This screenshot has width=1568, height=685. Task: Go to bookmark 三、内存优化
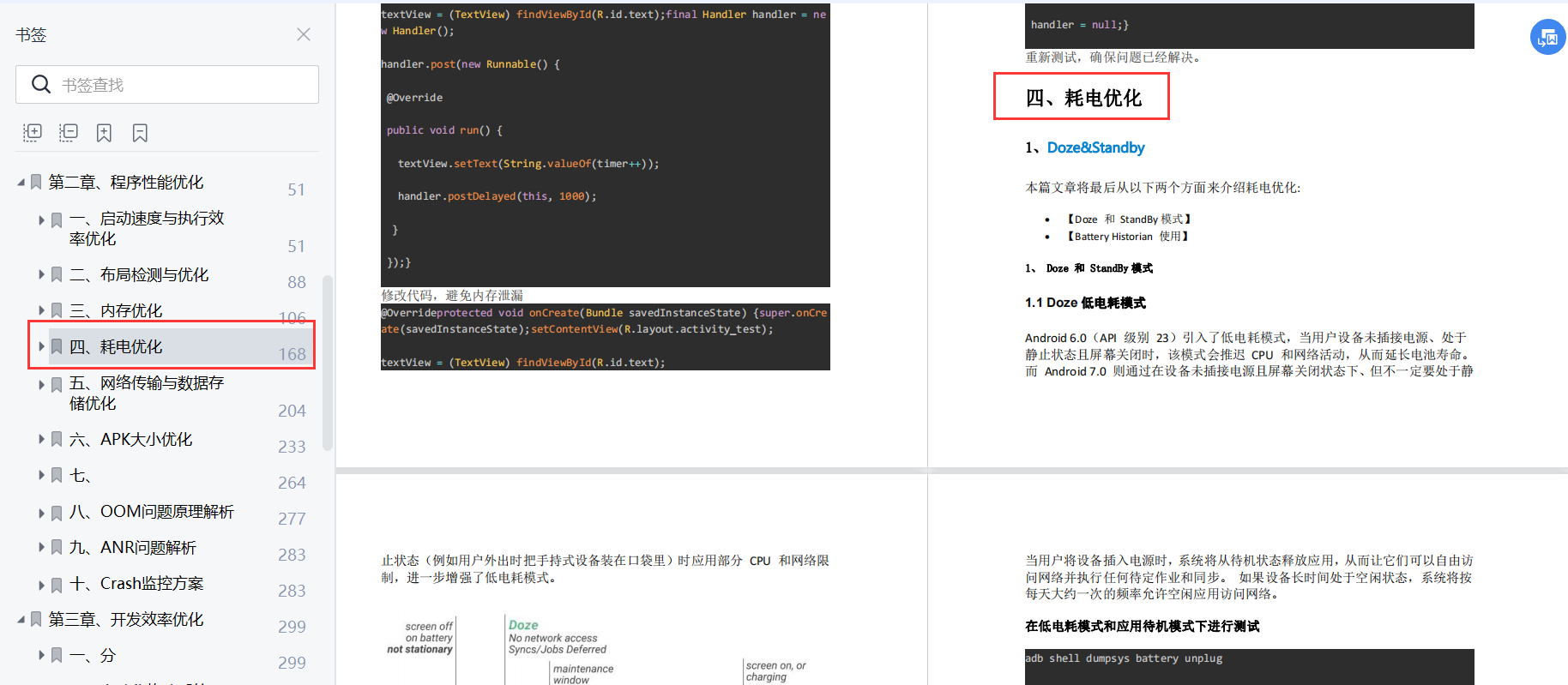(116, 310)
